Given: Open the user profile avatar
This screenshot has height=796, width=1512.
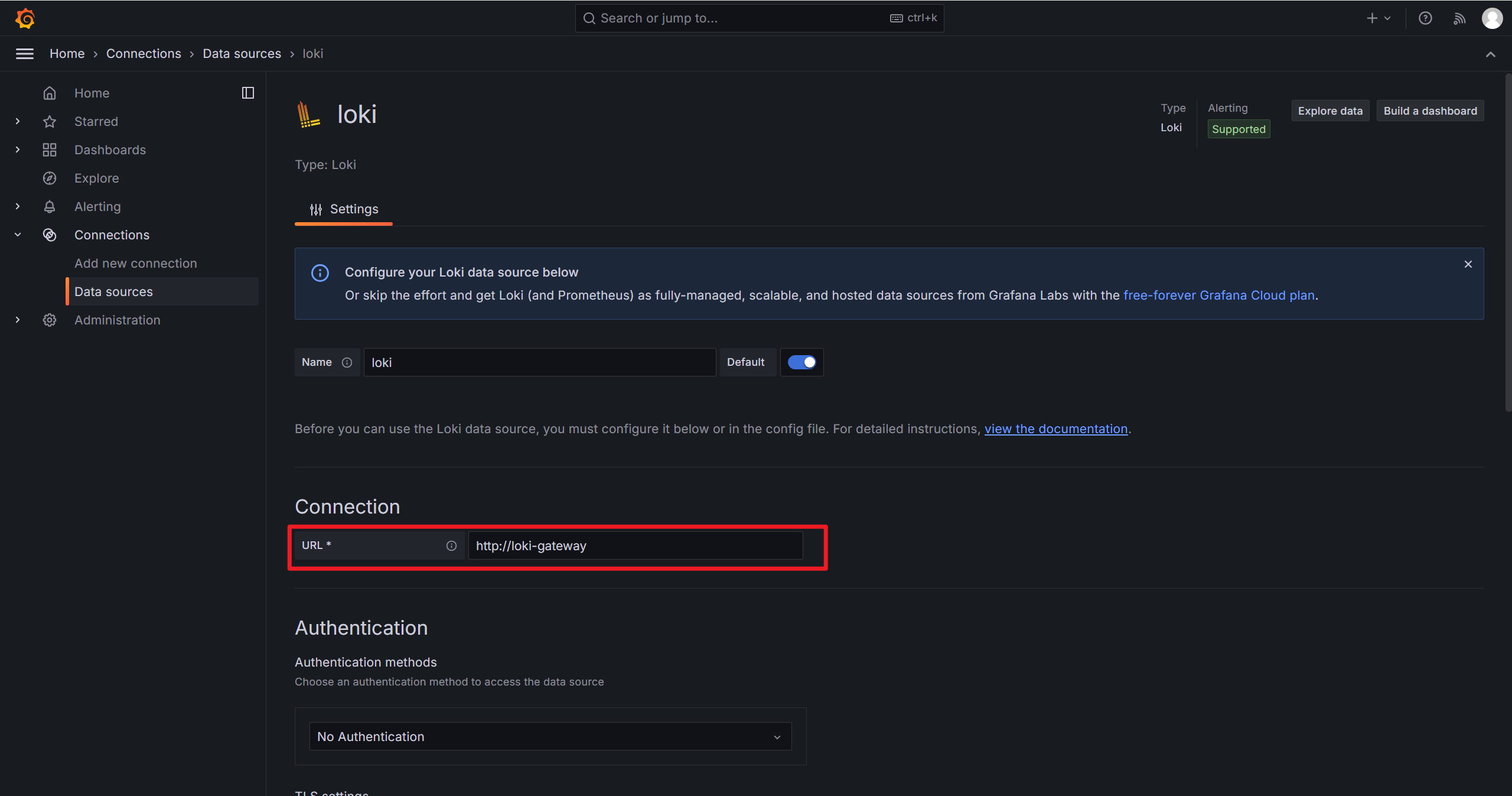Looking at the screenshot, I should pyautogui.click(x=1493, y=18).
